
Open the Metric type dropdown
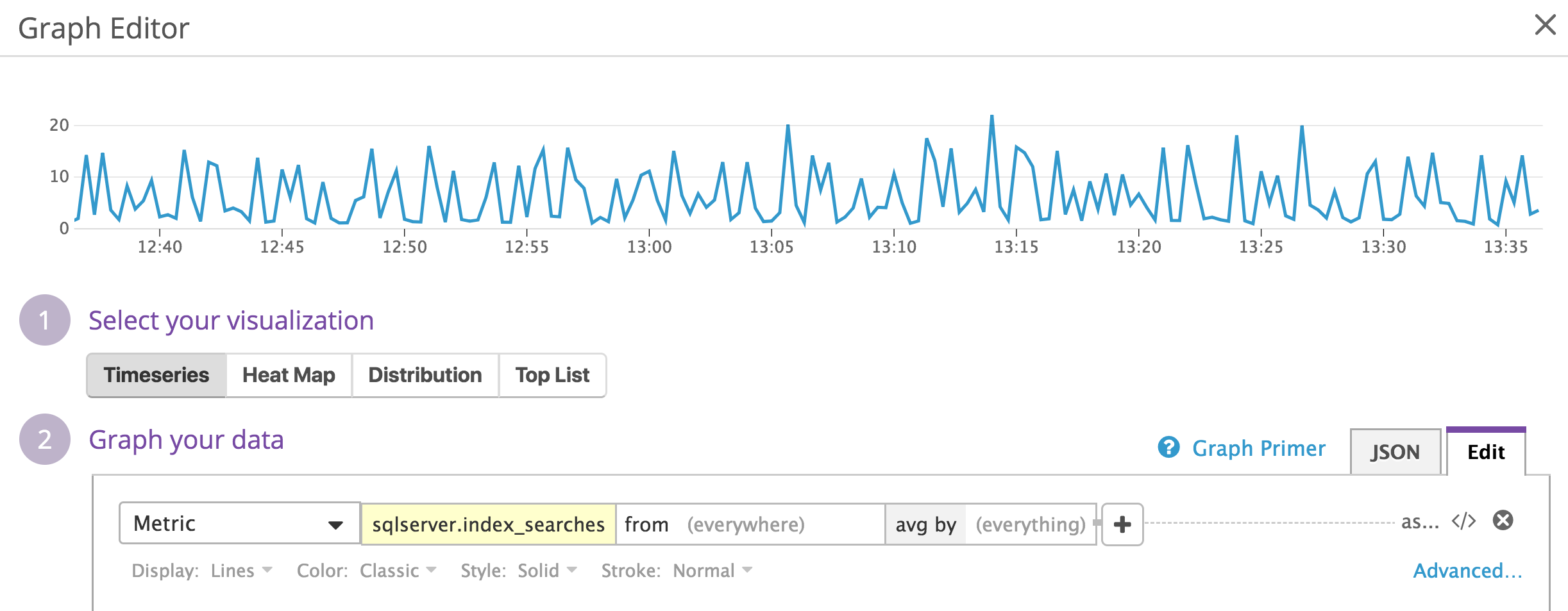237,524
